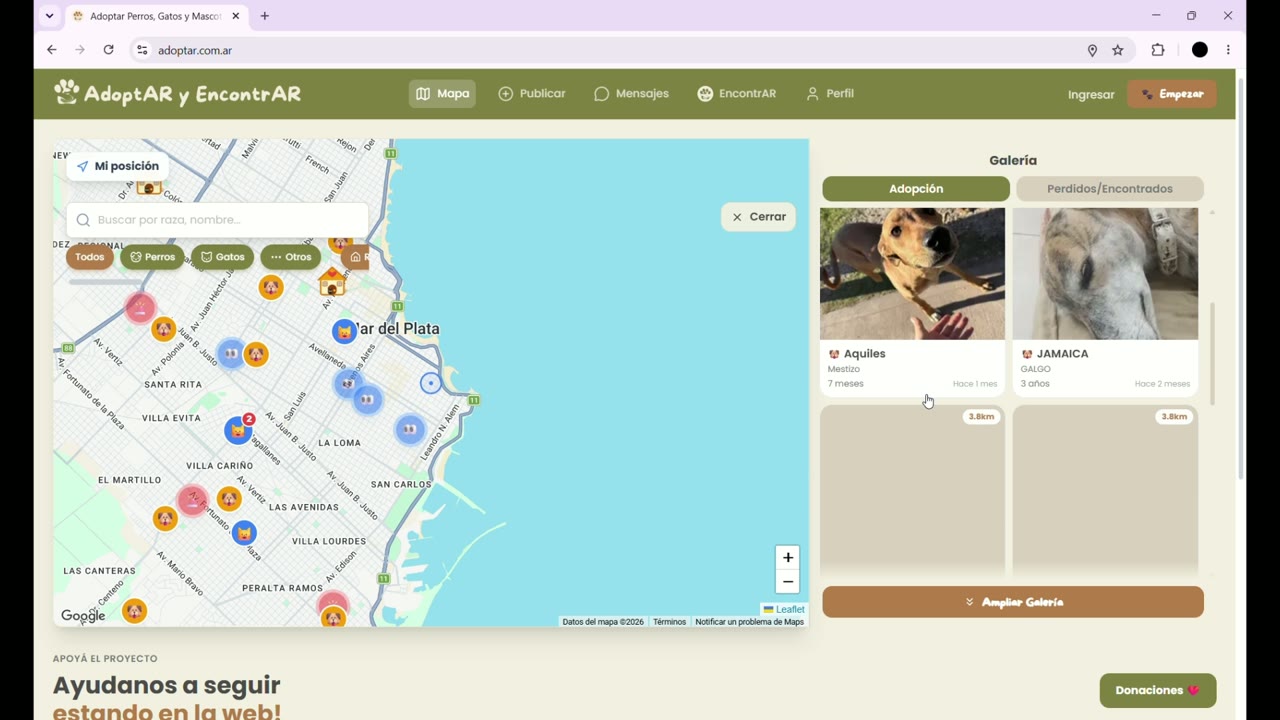Open the Chrome profile avatar

tap(1200, 50)
